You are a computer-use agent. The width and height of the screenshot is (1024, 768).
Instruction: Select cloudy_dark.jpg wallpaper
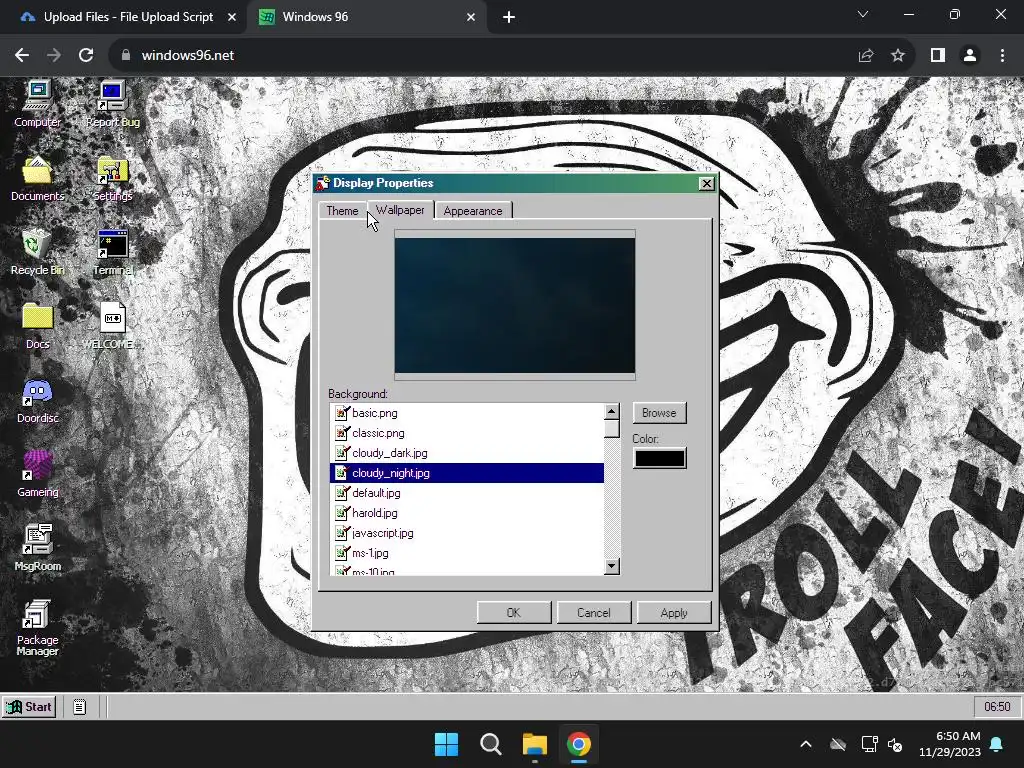(468, 453)
